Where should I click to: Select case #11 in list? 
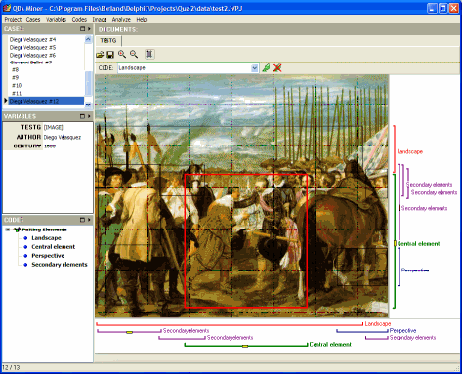point(17,94)
